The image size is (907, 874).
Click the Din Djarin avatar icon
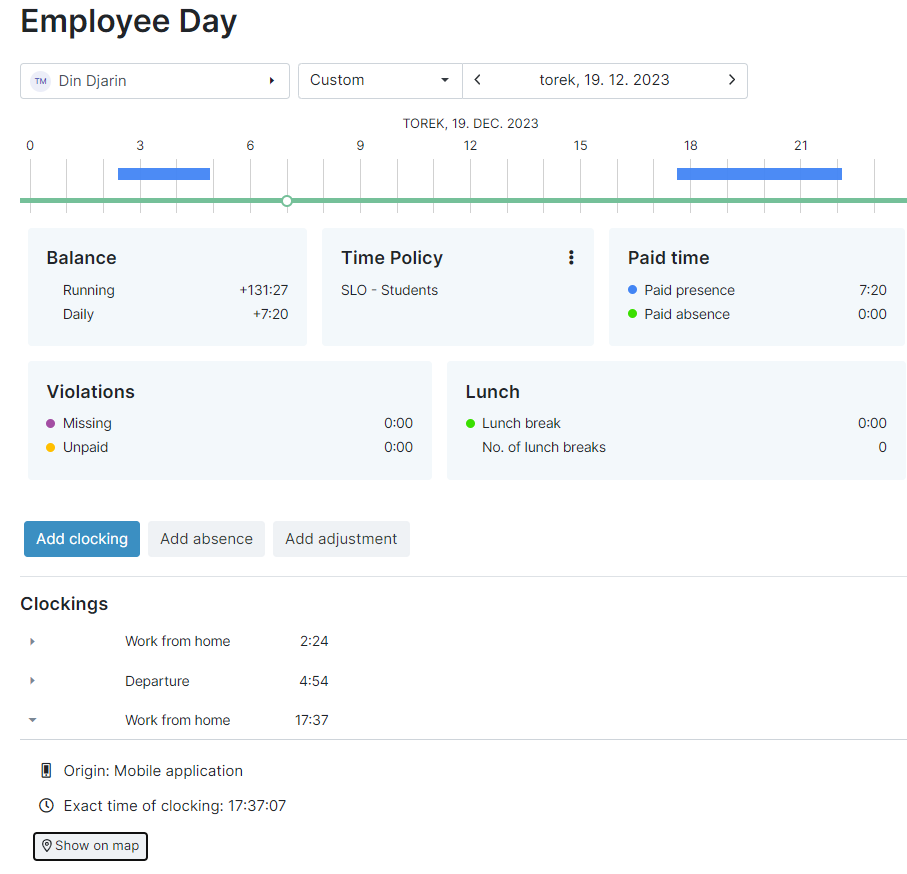[40, 81]
